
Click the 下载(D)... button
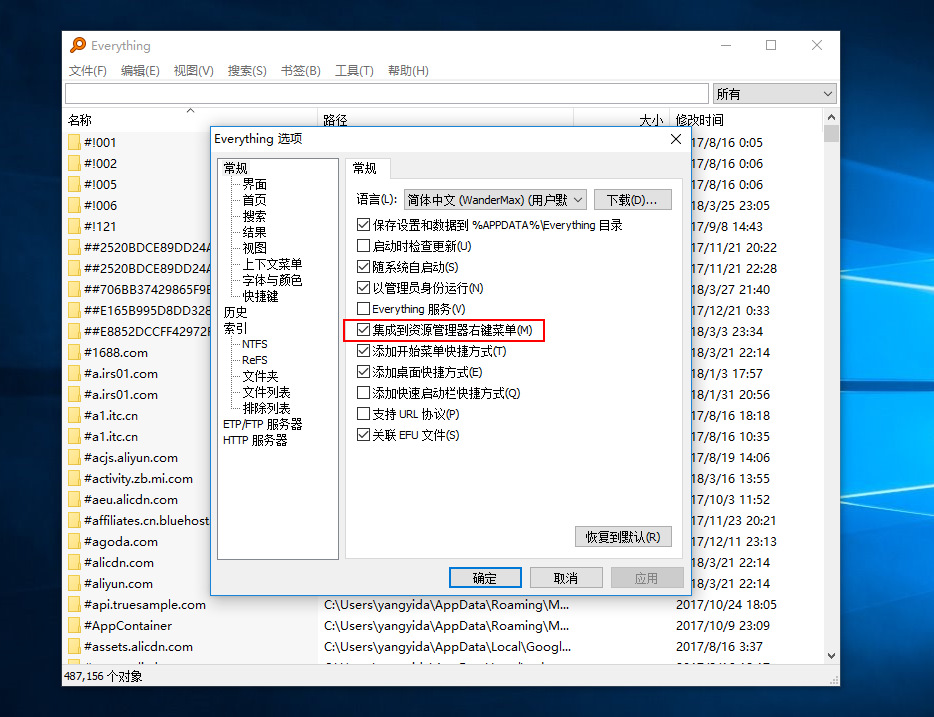tap(633, 200)
